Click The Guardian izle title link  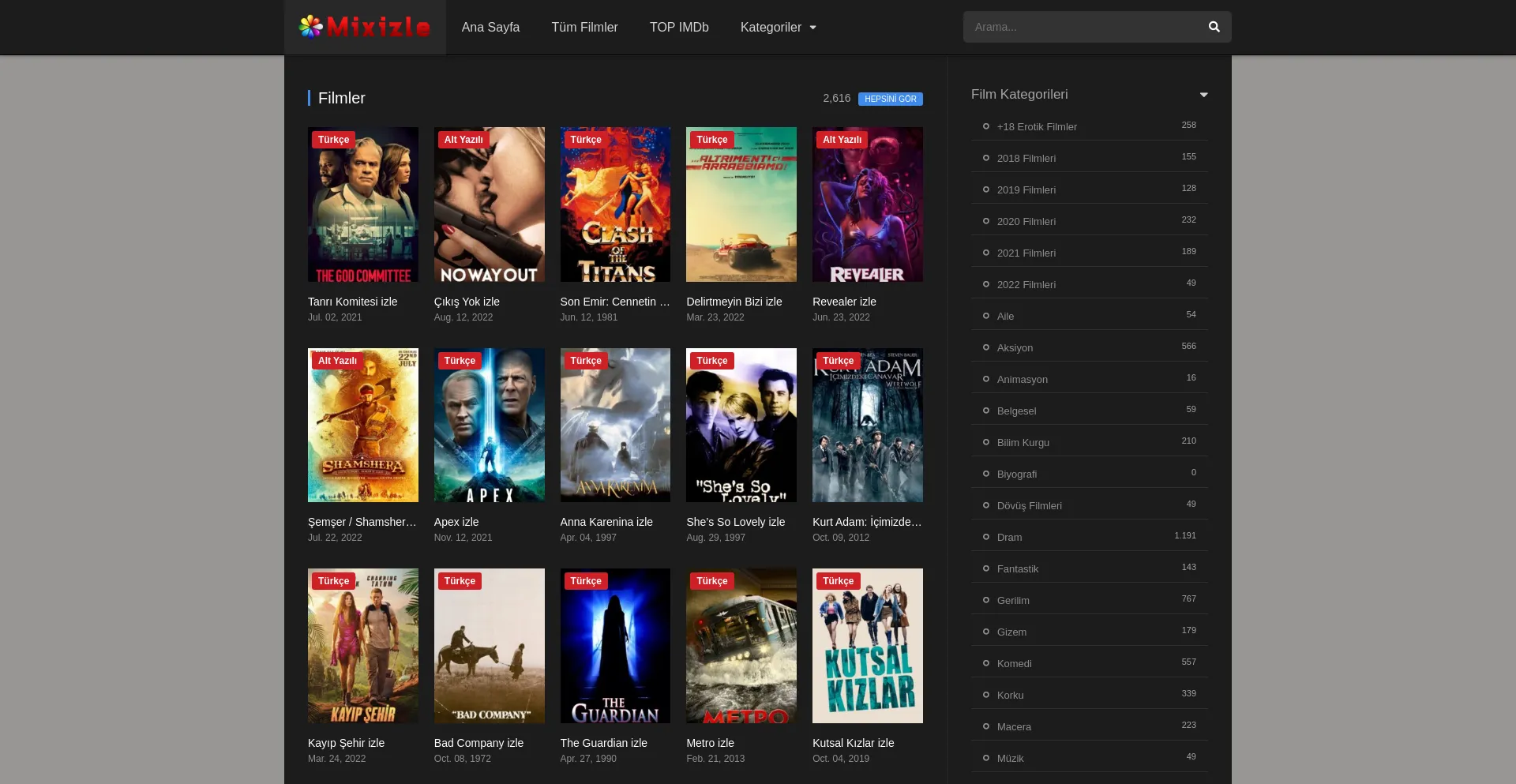point(604,743)
